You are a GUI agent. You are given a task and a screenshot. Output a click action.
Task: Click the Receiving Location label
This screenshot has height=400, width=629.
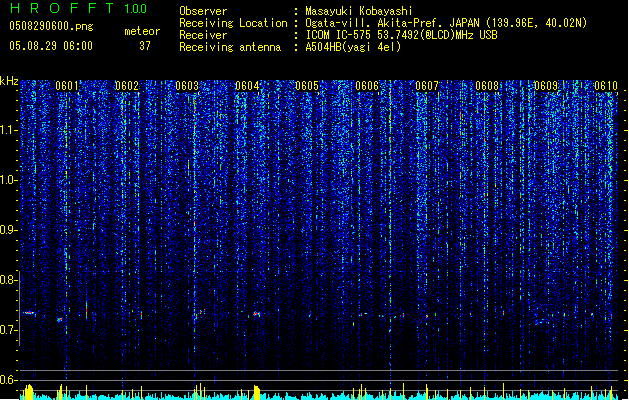coord(233,23)
